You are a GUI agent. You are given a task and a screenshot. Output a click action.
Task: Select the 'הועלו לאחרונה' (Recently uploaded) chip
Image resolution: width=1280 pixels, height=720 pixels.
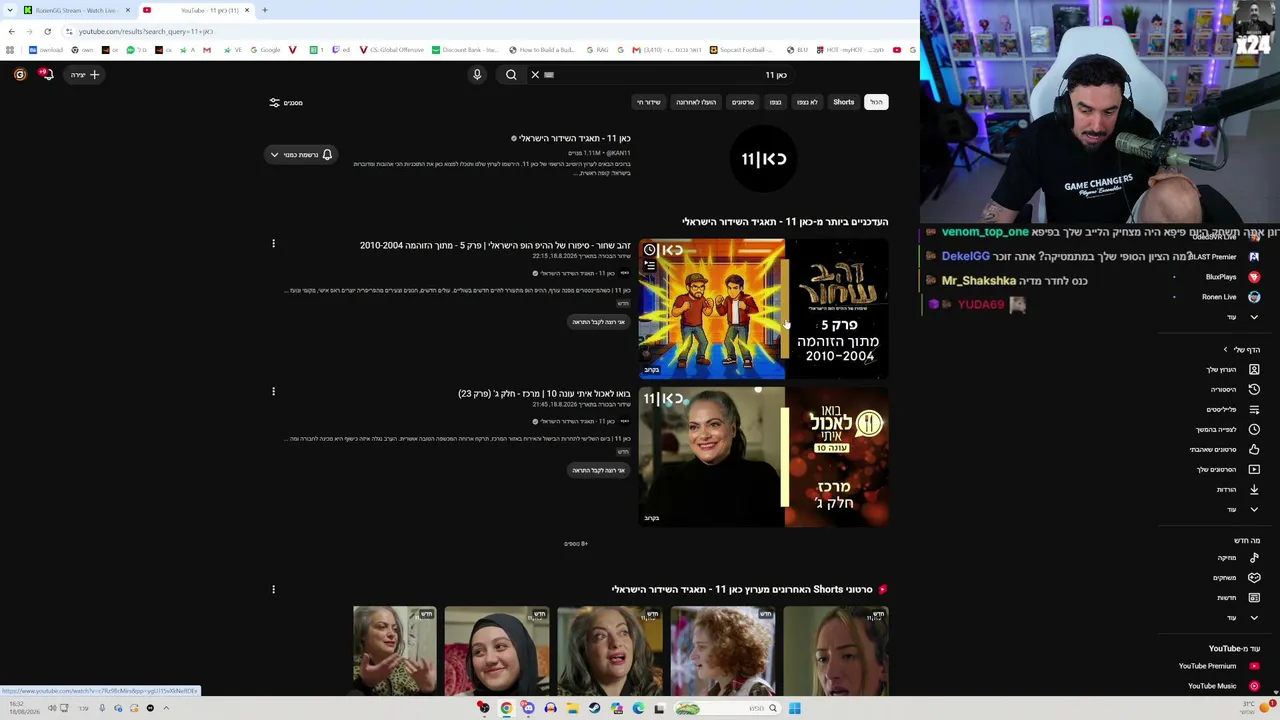(x=696, y=102)
